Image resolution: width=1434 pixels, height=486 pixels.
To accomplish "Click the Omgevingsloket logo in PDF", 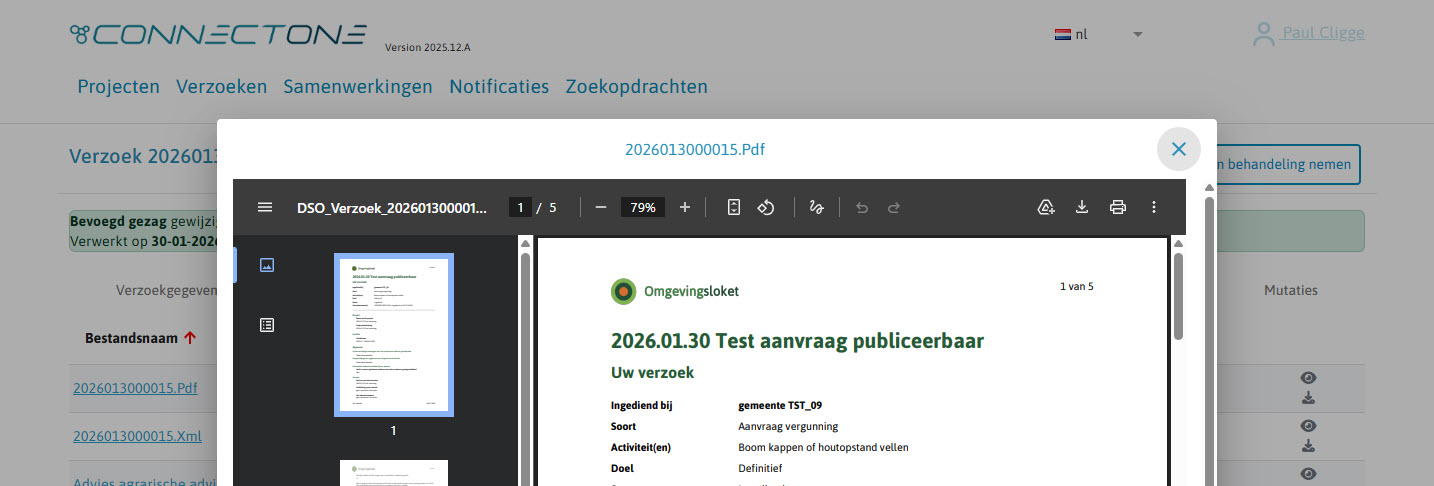I will (x=675, y=291).
